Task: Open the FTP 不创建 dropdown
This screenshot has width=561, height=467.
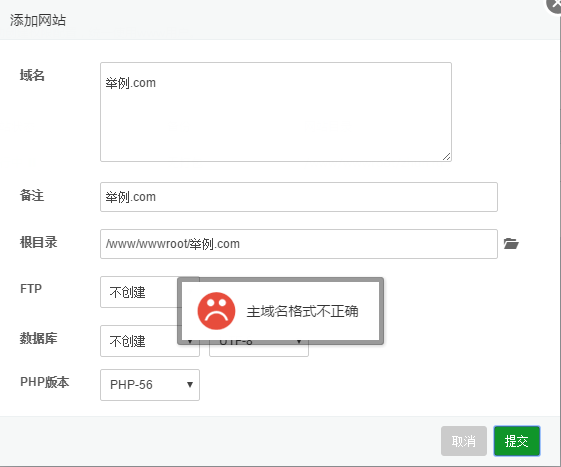Action: [139, 292]
